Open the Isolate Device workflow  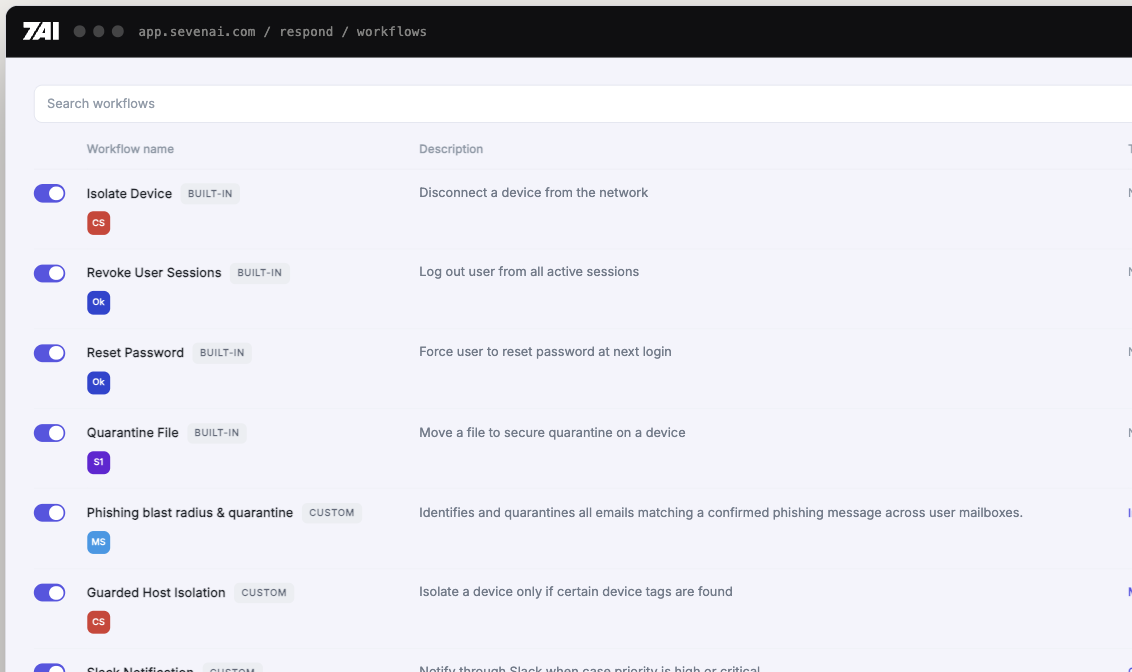click(x=129, y=193)
